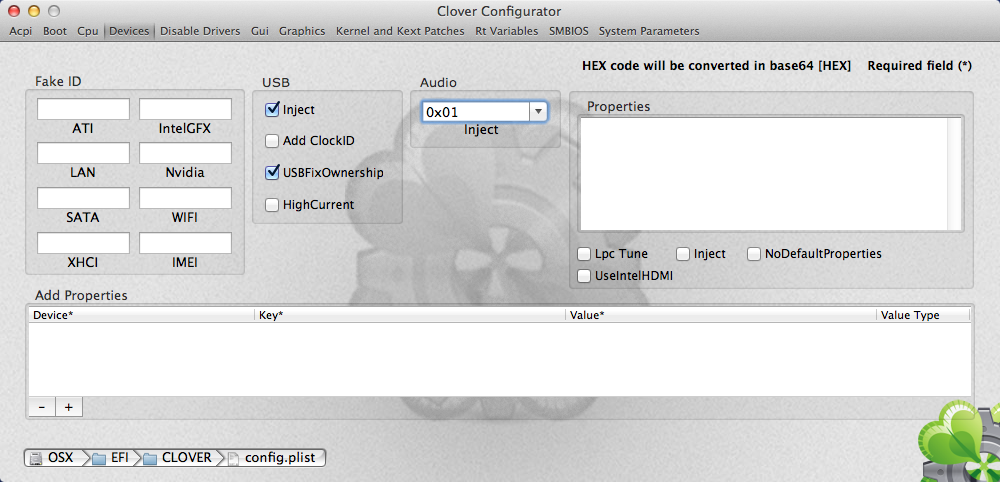1000x482 pixels.
Task: Open the Audio Inject dropdown
Action: pyautogui.click(x=538, y=112)
